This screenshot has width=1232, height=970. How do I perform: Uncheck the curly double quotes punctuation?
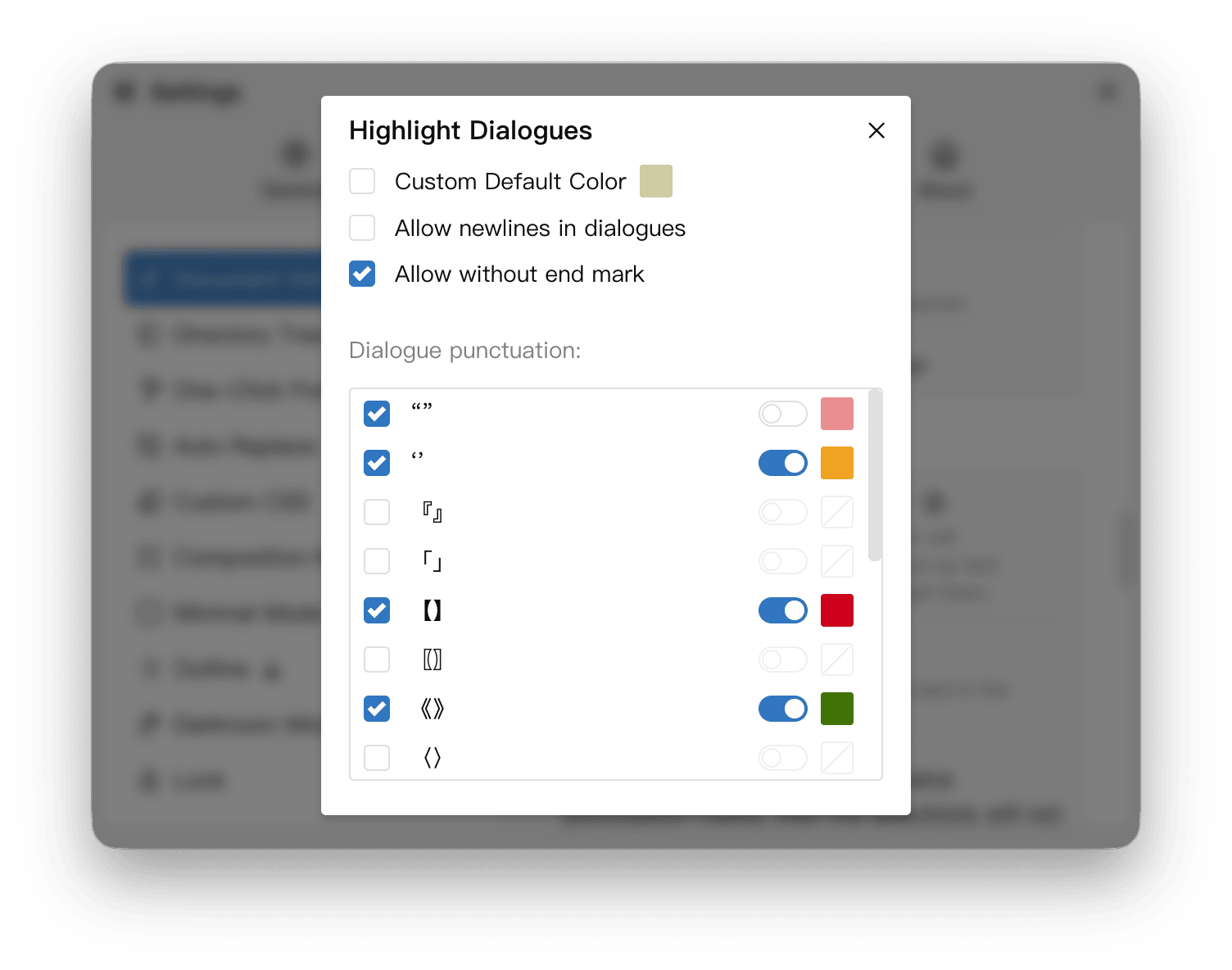click(377, 414)
